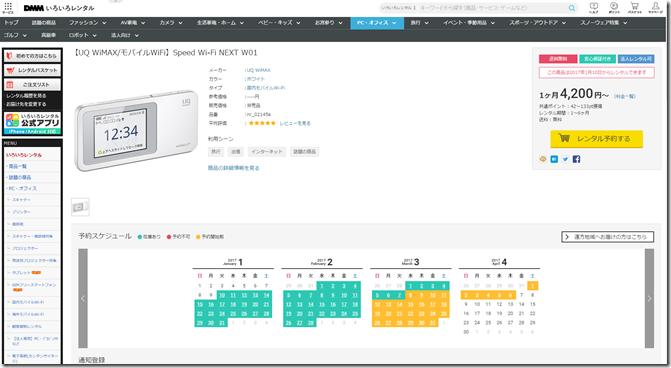Select February 14 in the calendar
Image resolution: width=671 pixels, height=368 pixels.
311,304
